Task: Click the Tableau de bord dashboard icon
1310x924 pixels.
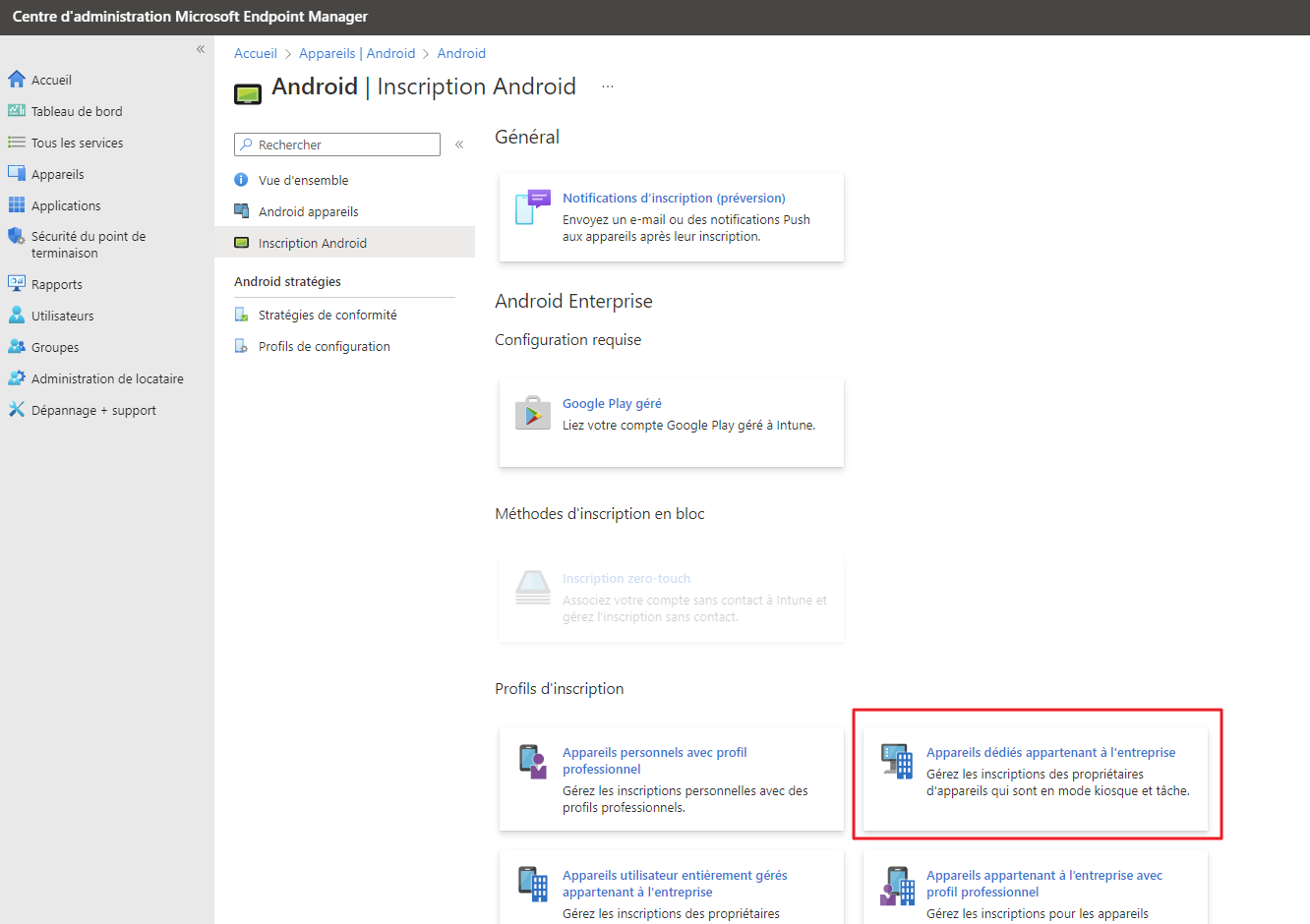Action: click(x=17, y=111)
